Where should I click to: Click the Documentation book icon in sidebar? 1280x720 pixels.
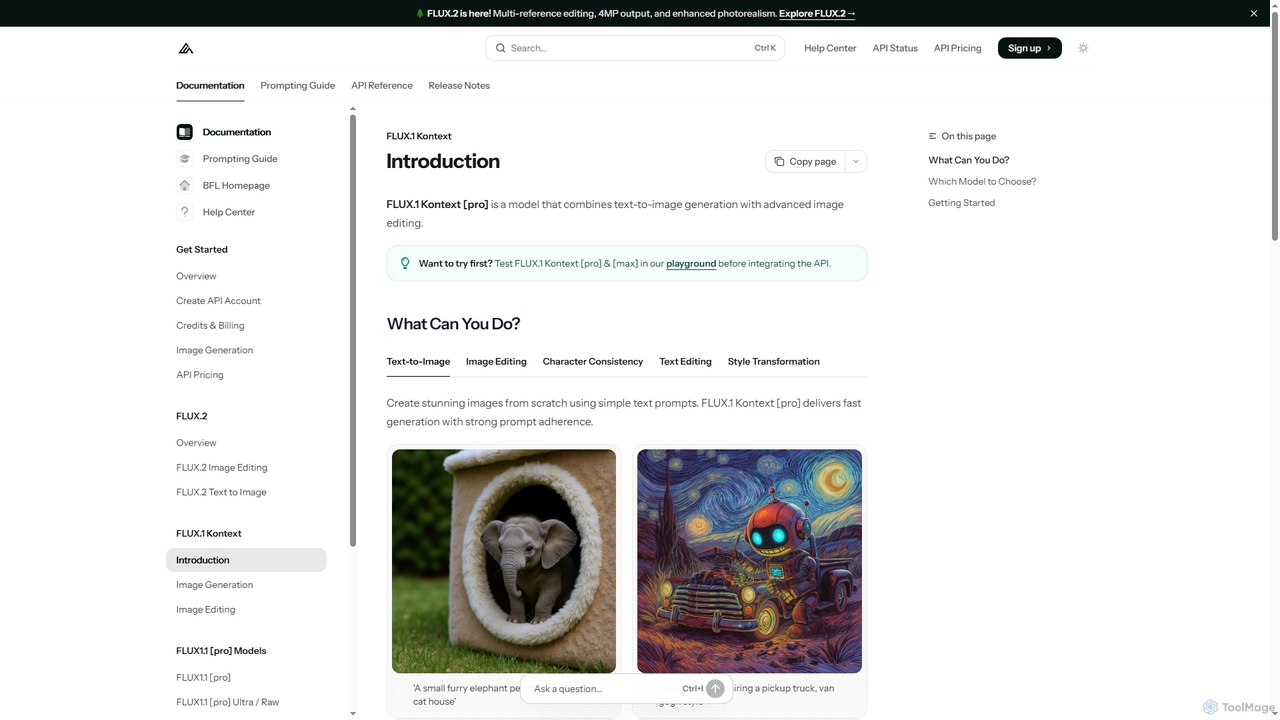pyautogui.click(x=184, y=132)
